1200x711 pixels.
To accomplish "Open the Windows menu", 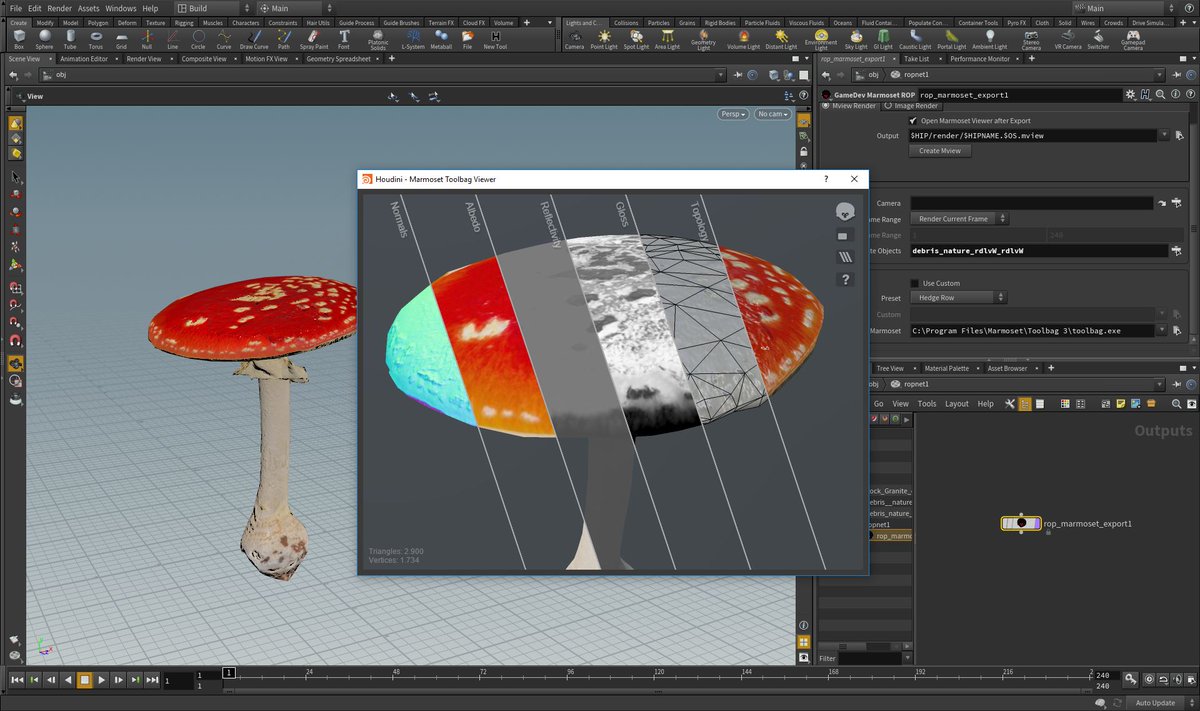I will (120, 8).
